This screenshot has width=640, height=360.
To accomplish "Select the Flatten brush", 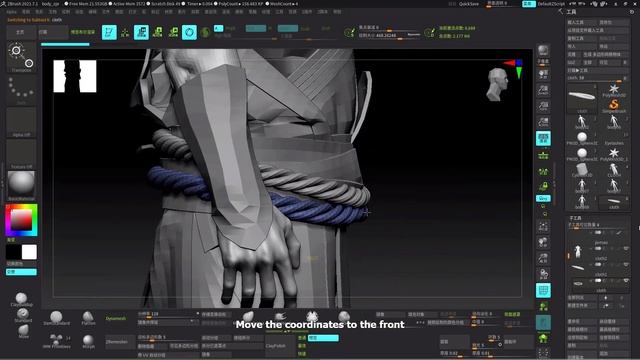I will pos(88,318).
